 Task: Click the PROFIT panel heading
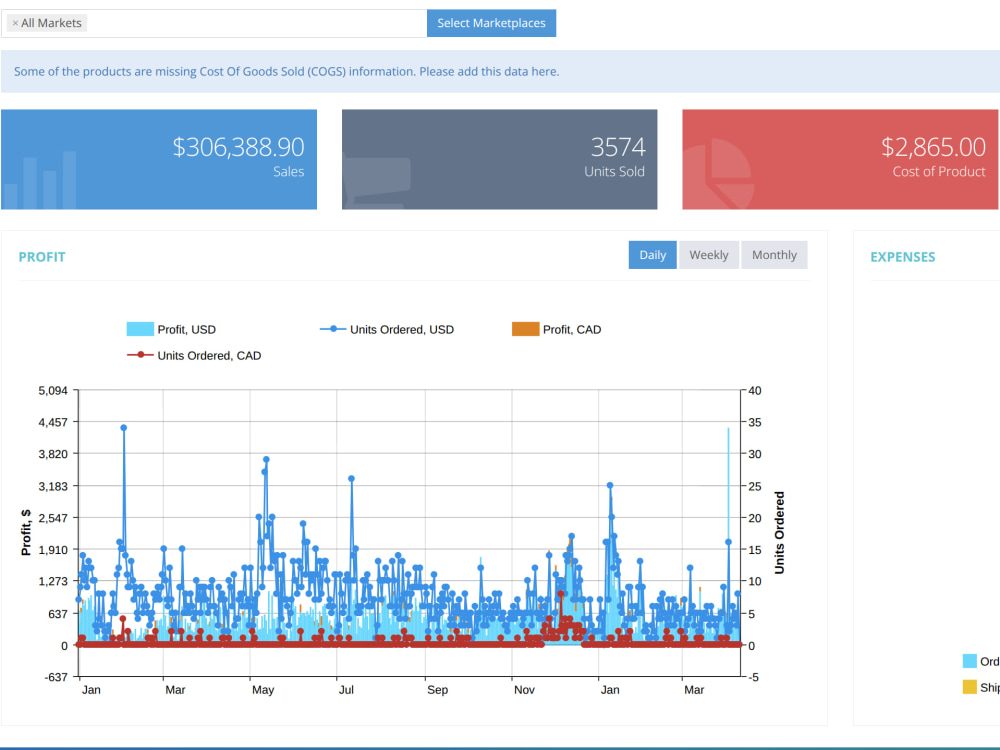pos(42,257)
